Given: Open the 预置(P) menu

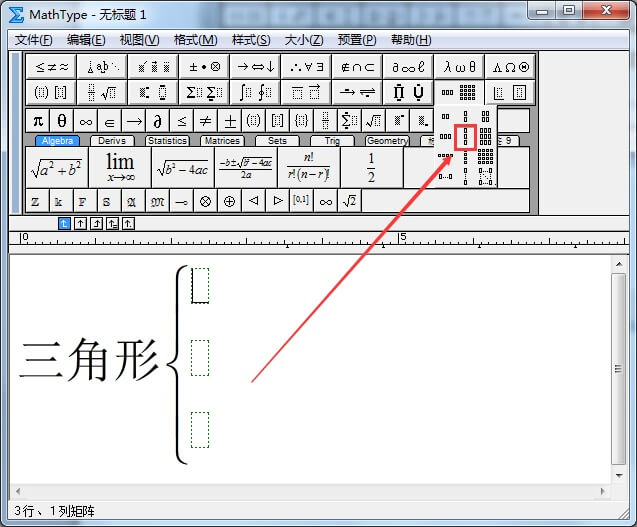Looking at the screenshot, I should [357, 40].
